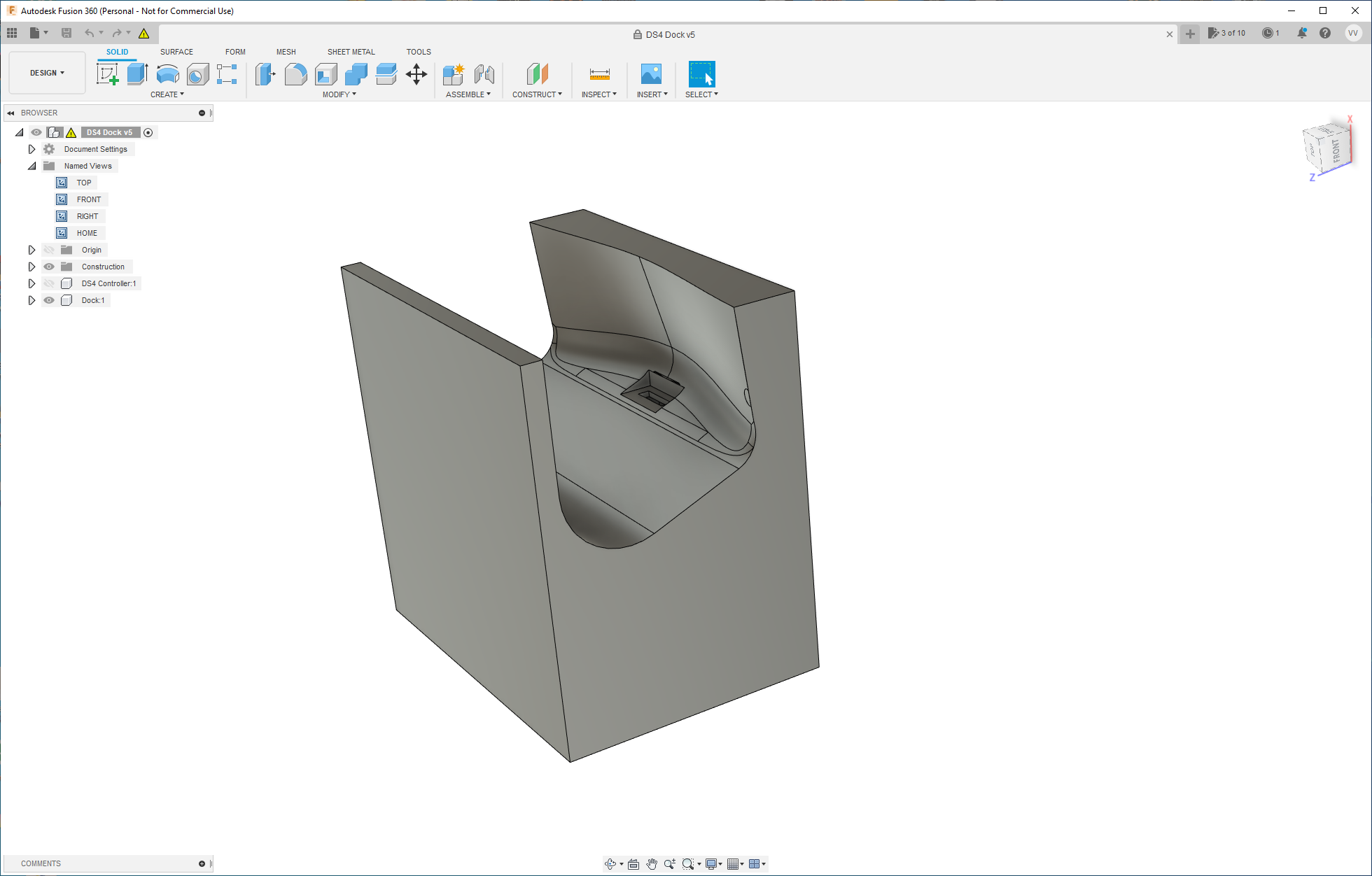Switch to the SURFACE tab
The height and width of the screenshot is (876, 1372).
point(176,52)
